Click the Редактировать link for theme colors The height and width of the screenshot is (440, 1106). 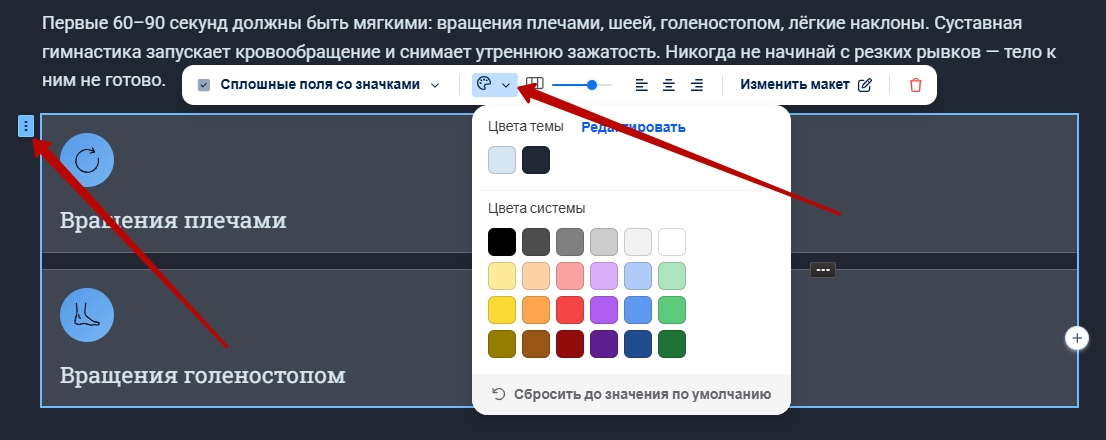(x=633, y=127)
